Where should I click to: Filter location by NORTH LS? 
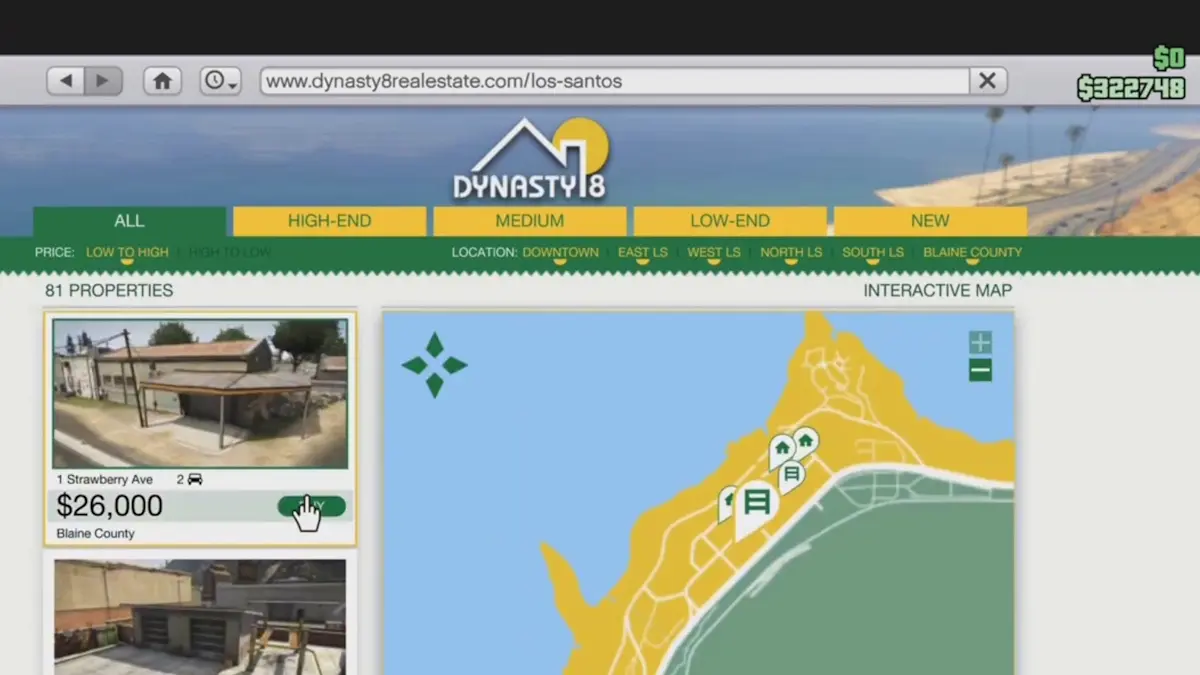click(x=792, y=252)
